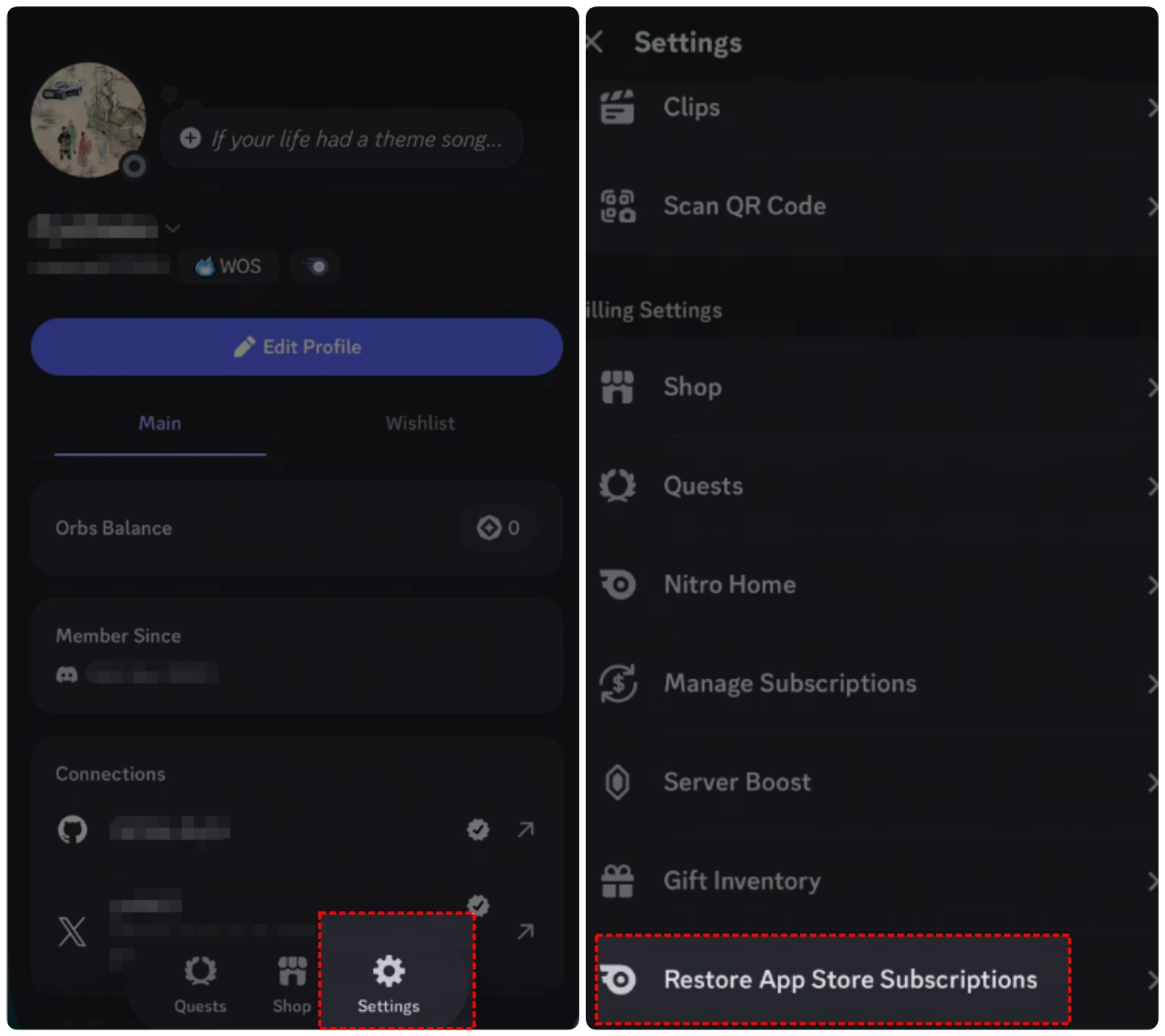Open Quests in the bottom navigation bar
Image resolution: width=1165 pixels, height=1036 pixels.
coord(201,983)
